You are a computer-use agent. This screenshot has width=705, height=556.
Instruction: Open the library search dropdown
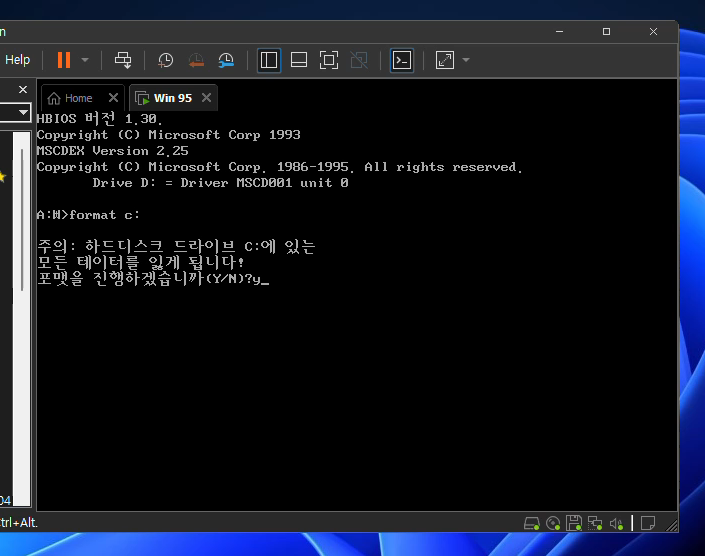click(23, 112)
